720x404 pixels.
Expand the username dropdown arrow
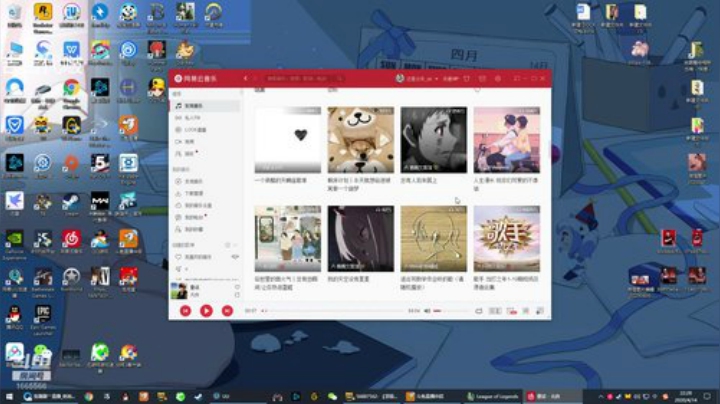436,79
